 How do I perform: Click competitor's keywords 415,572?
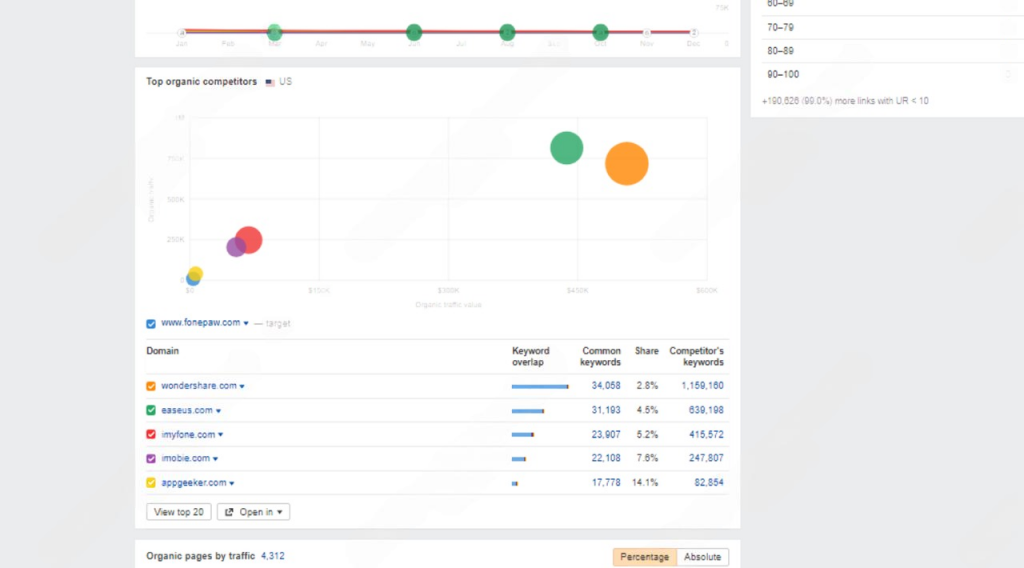706,434
